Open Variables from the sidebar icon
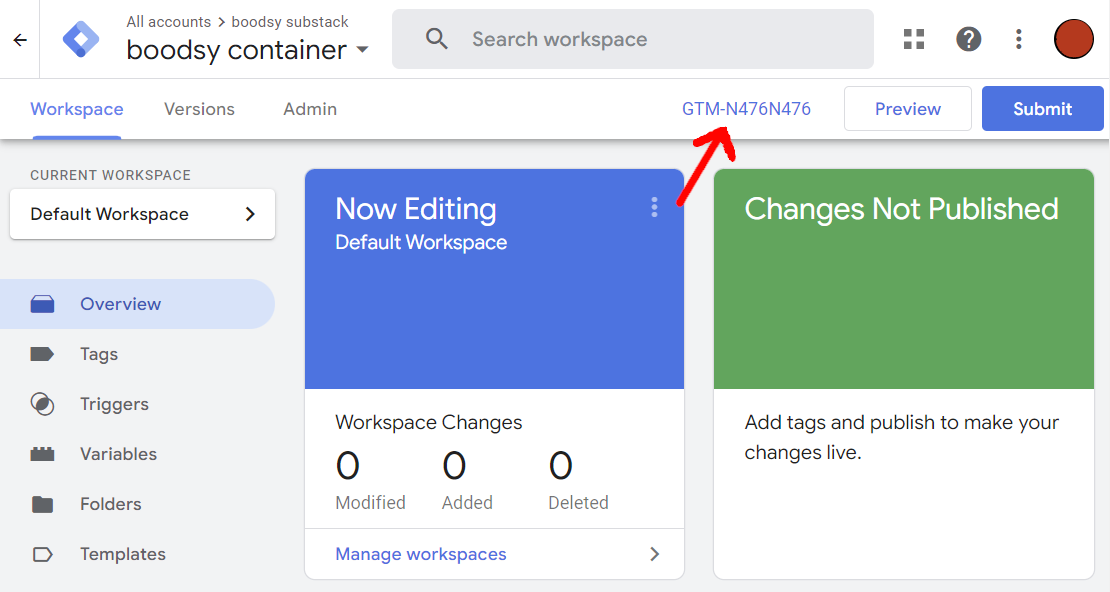This screenshot has height=592, width=1110. (42, 453)
